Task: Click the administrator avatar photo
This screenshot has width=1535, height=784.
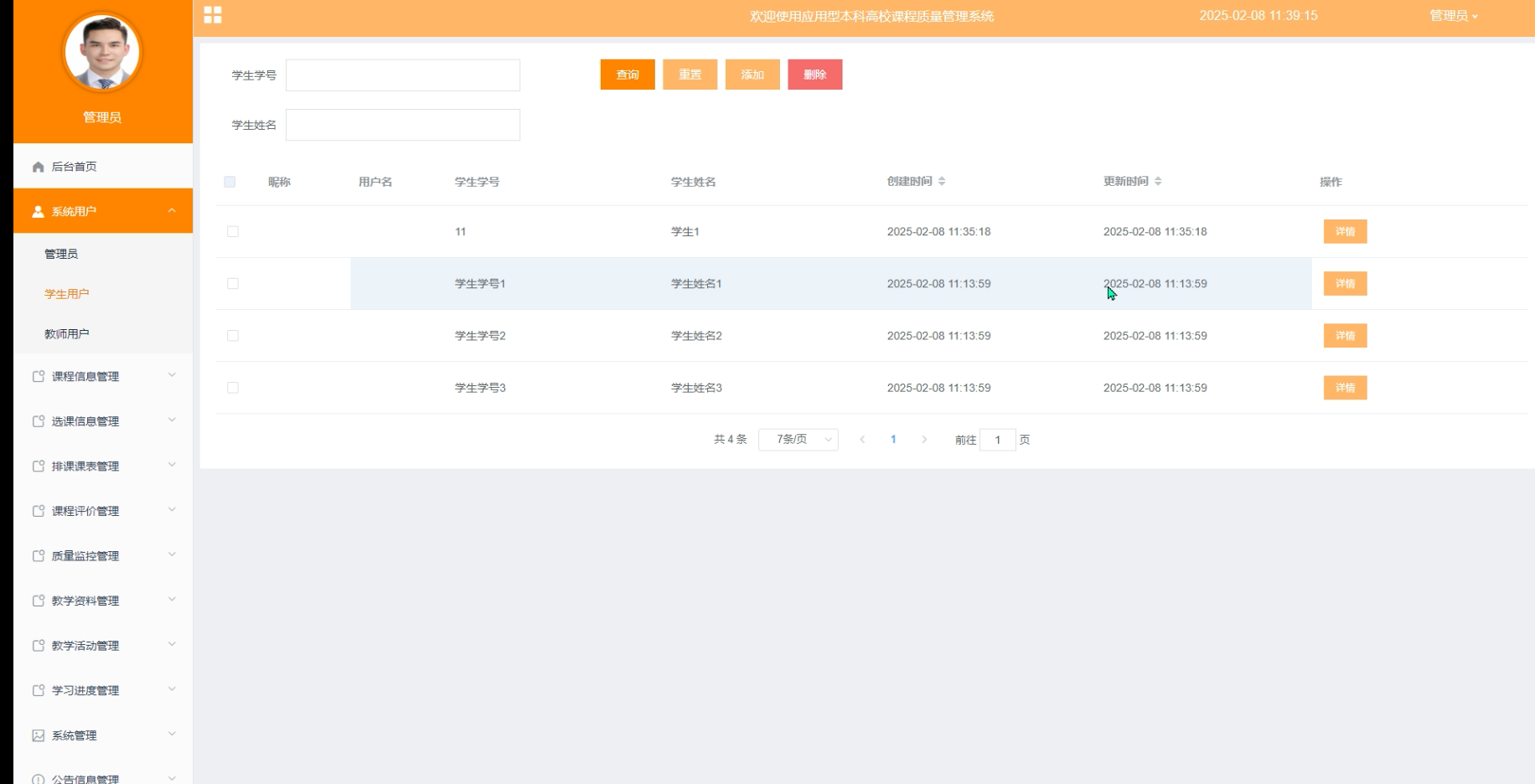Action: pos(102,52)
